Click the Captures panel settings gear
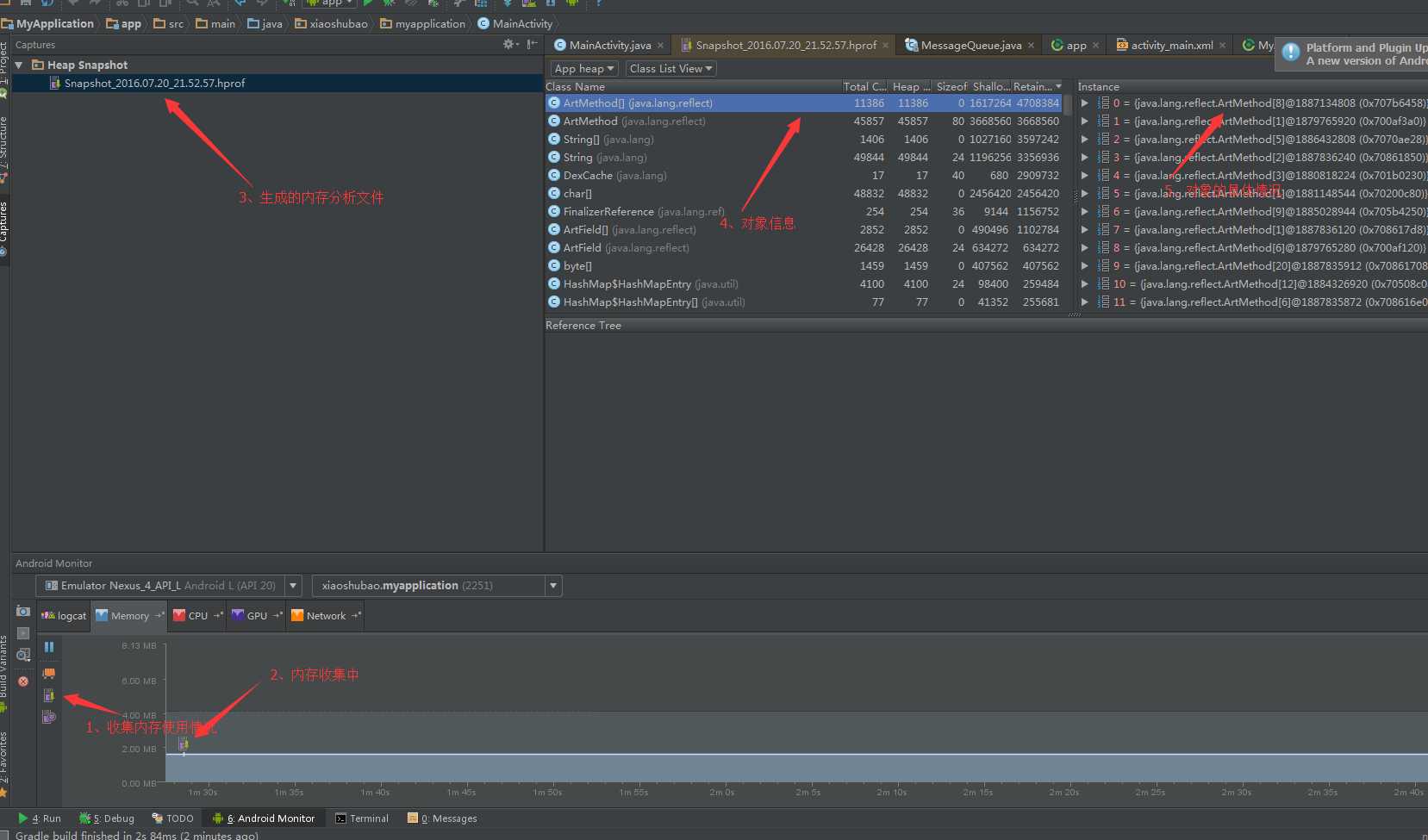The width and height of the screenshot is (1428, 840). click(509, 44)
